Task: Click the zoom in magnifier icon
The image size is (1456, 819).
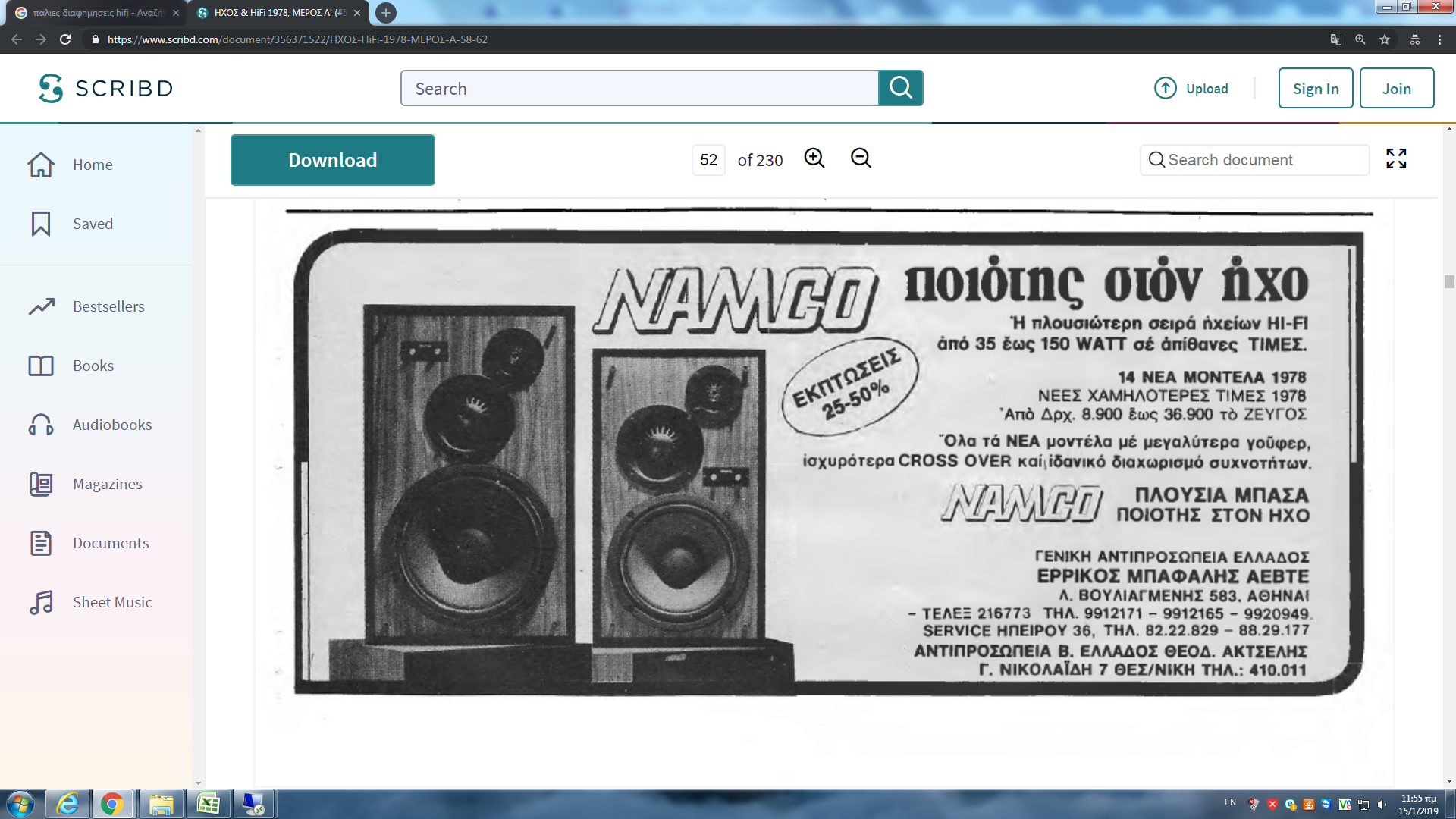Action: (x=814, y=158)
